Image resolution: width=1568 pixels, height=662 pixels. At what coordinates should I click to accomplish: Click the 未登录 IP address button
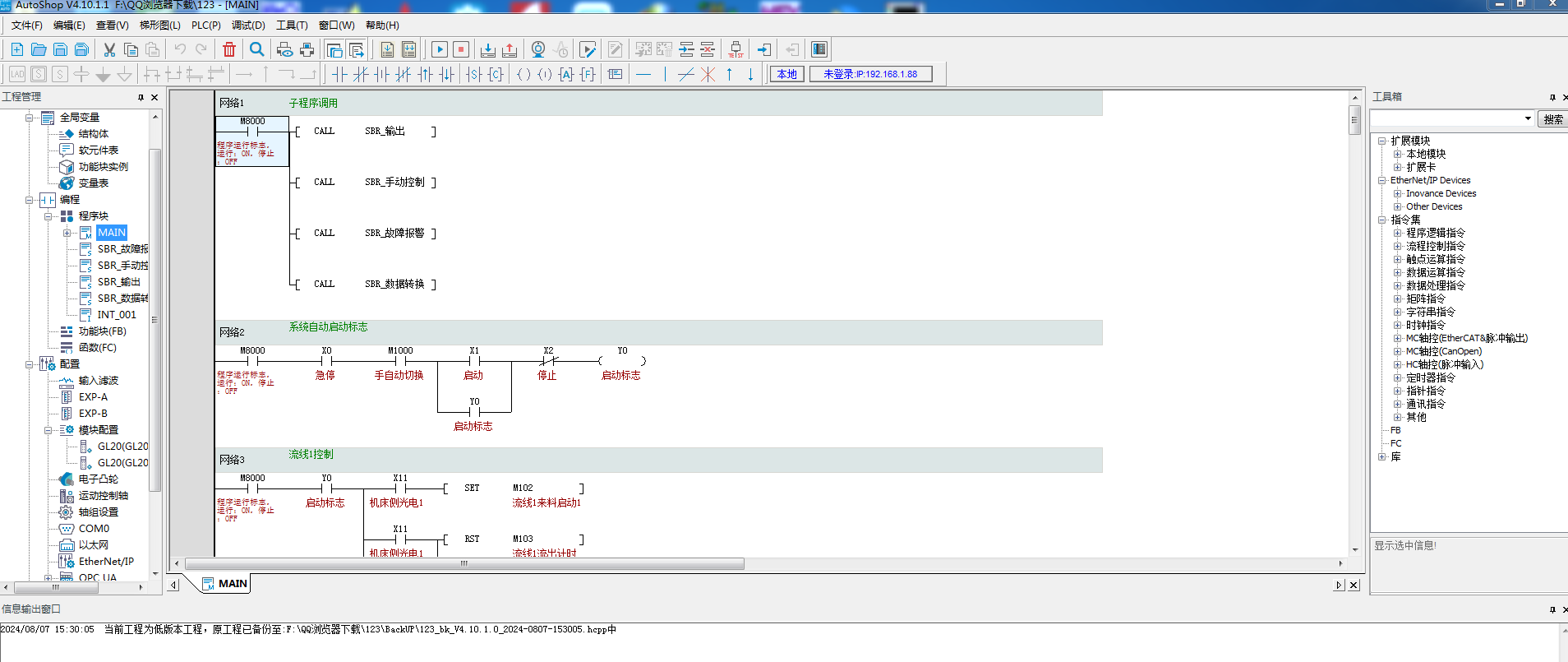(x=870, y=74)
